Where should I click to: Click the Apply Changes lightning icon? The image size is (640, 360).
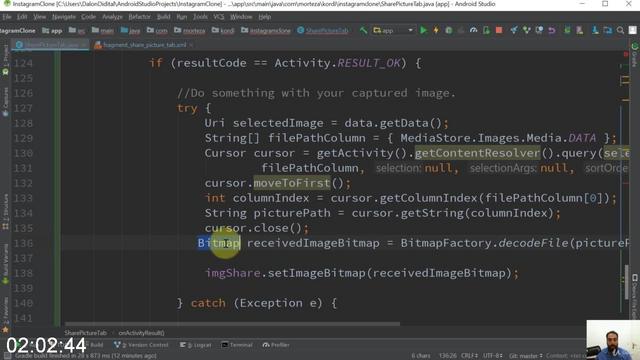[x=436, y=30]
